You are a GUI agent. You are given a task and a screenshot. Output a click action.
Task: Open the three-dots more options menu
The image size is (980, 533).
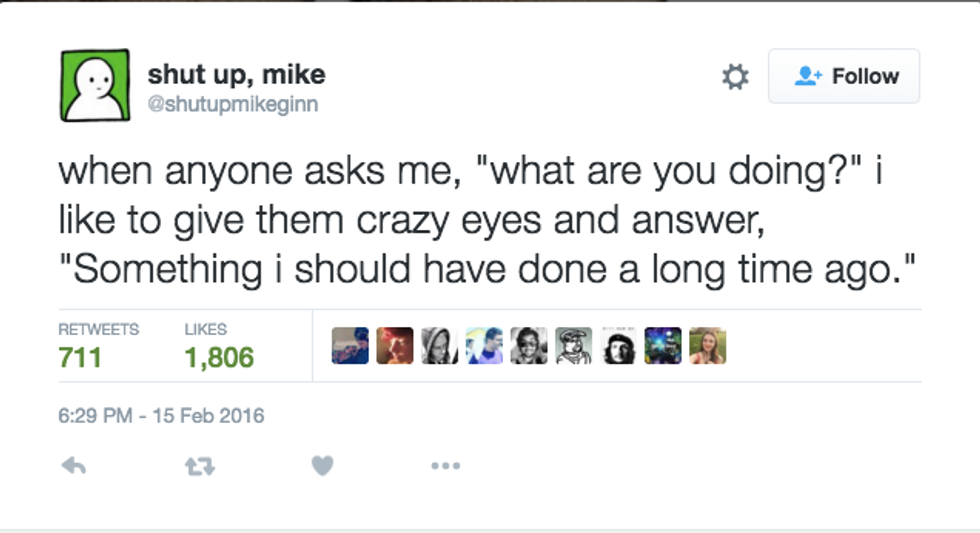445,465
